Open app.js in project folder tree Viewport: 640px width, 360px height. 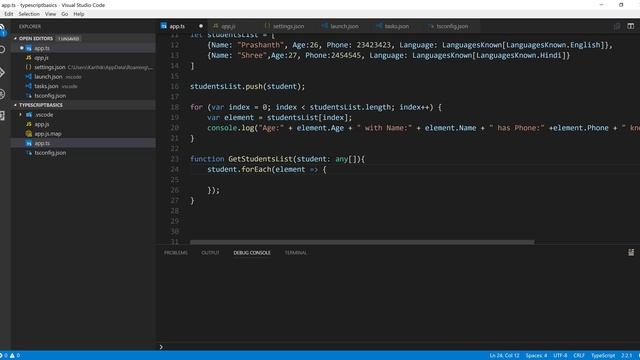83,124
